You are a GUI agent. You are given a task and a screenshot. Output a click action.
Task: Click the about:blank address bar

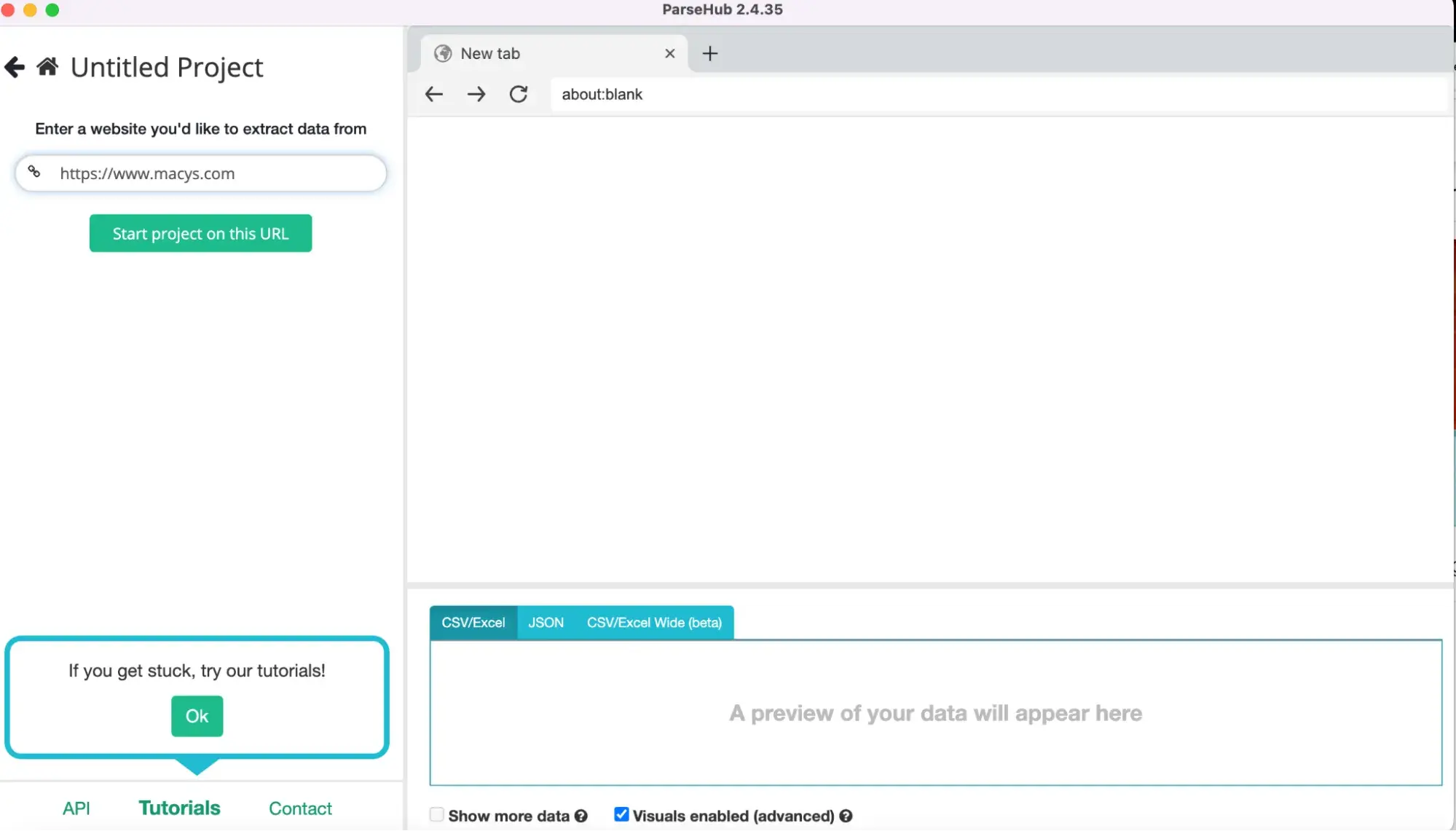click(x=999, y=94)
